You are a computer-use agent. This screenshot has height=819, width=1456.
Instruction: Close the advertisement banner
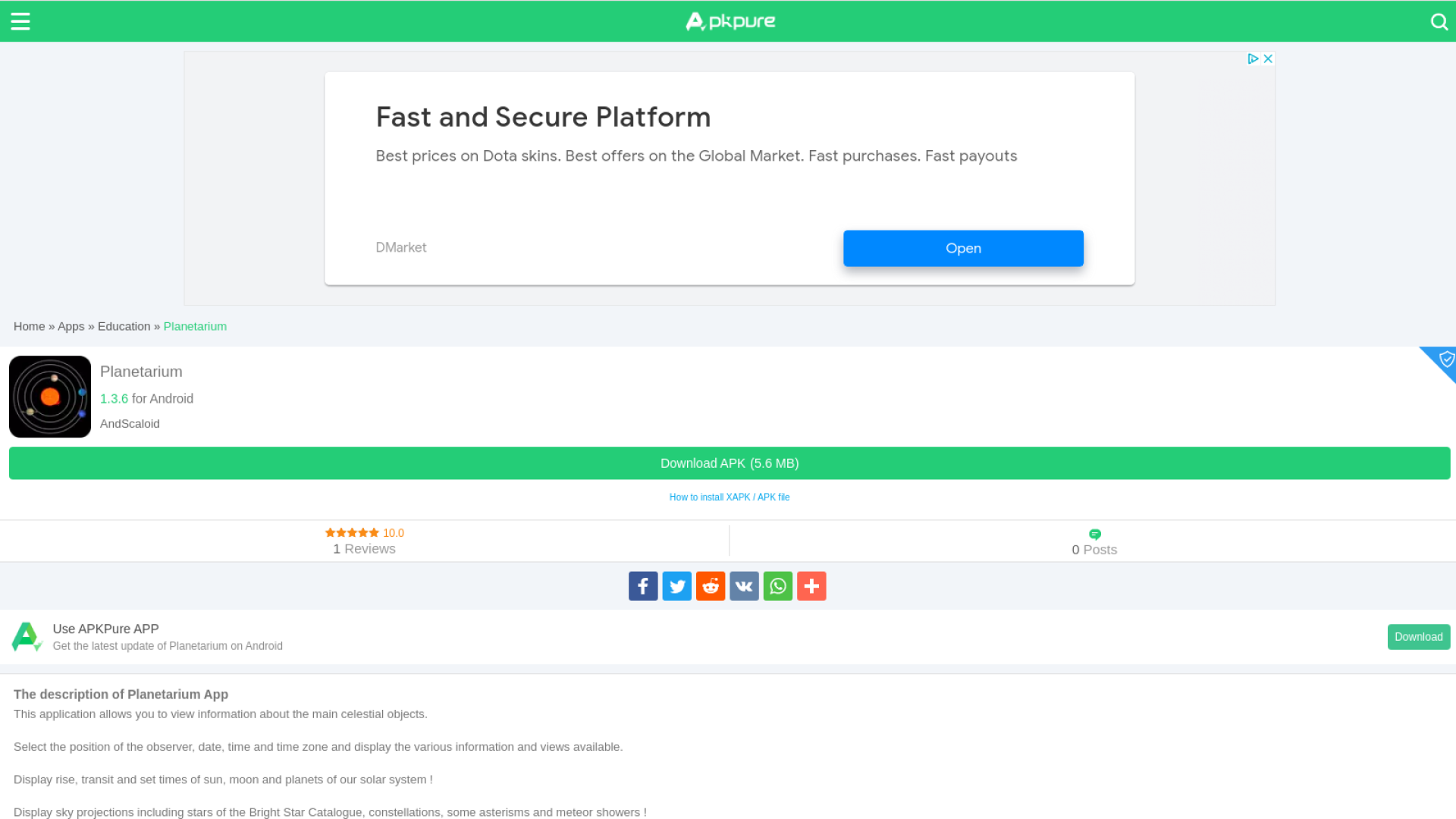pyautogui.click(x=1268, y=59)
